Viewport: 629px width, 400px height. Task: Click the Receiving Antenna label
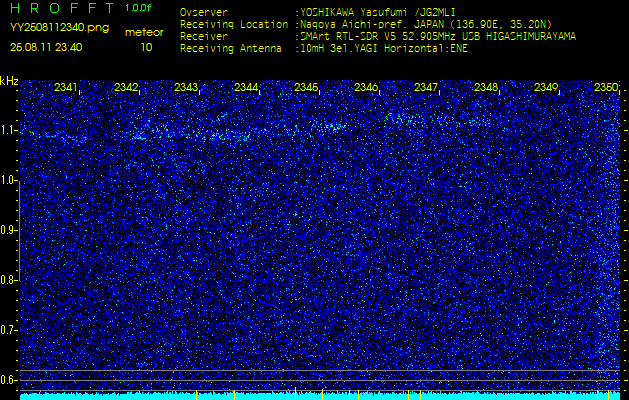[x=231, y=49]
